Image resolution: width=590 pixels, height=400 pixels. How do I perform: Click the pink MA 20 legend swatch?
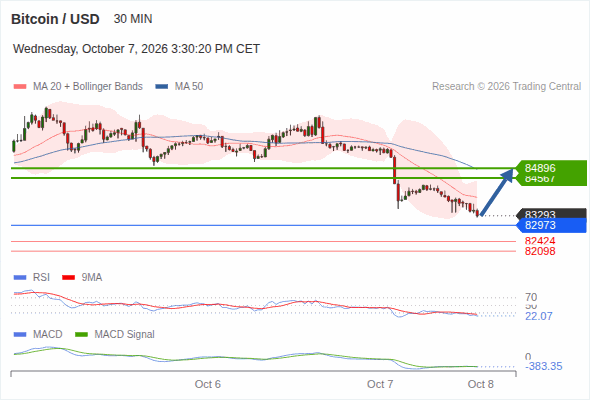tap(20, 87)
